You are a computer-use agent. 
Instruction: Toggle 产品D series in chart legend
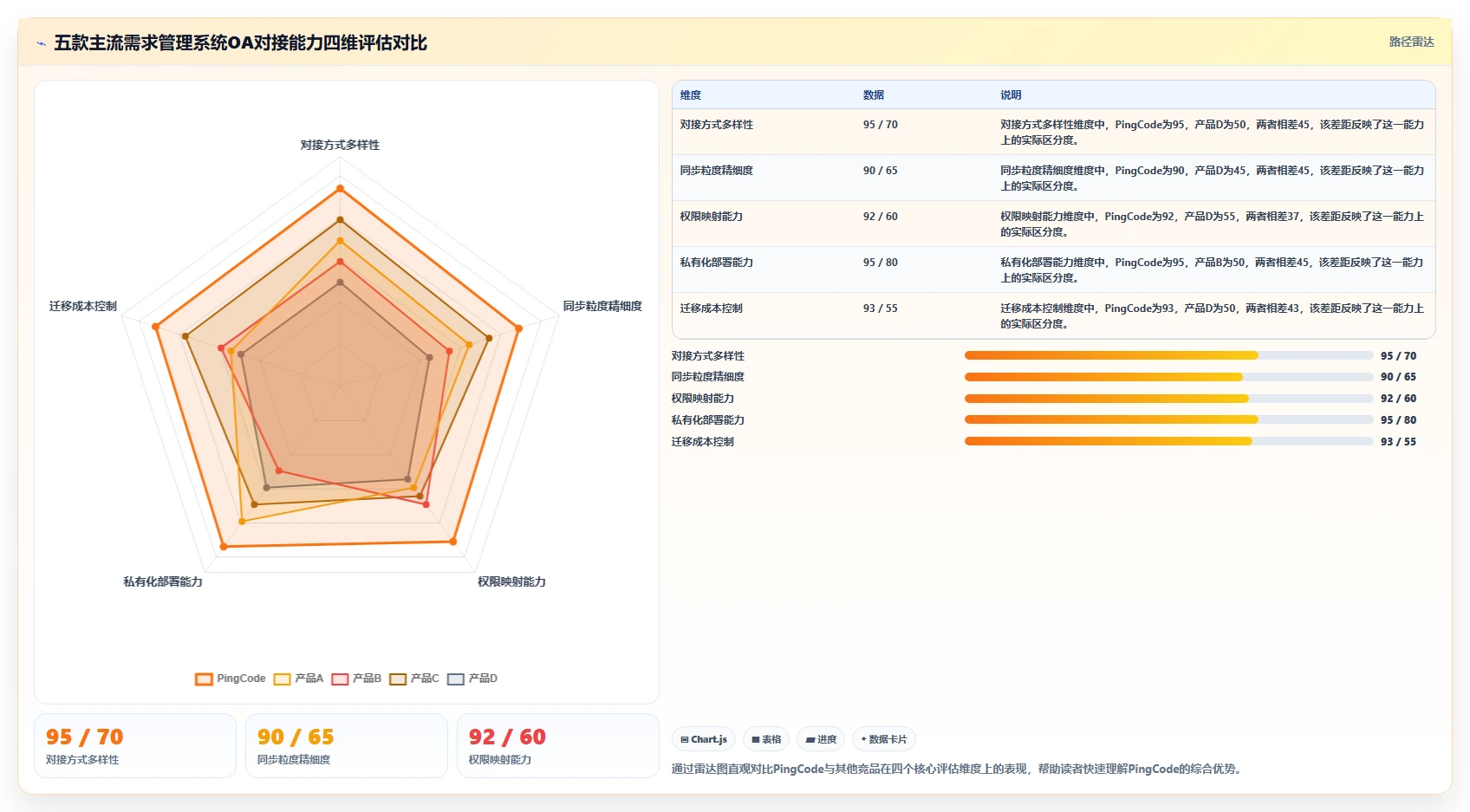472,679
